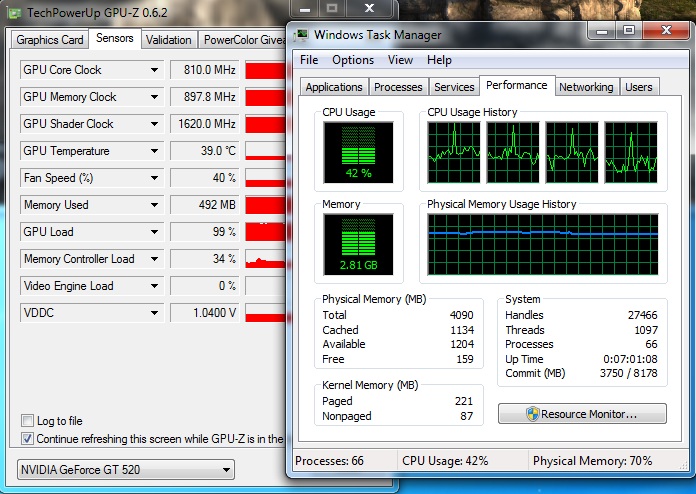Open the GPU Shader Clock sensor dropdown
The height and width of the screenshot is (494, 696).
click(x=154, y=124)
